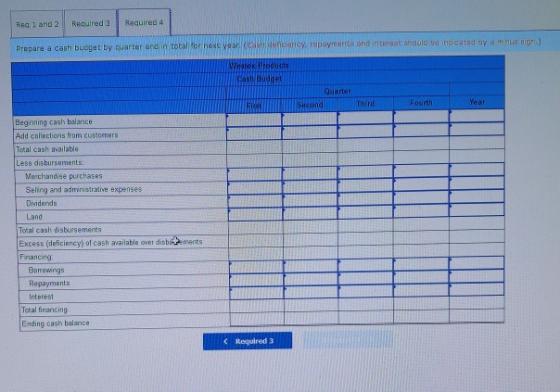Select the Required 4 tab
Image resolution: width=560 pixels, height=392 pixels.
point(144,22)
